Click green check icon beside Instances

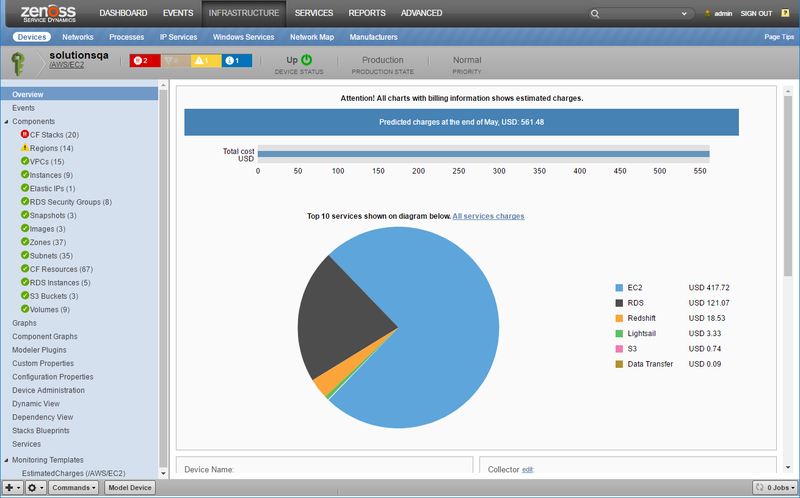click(x=24, y=175)
